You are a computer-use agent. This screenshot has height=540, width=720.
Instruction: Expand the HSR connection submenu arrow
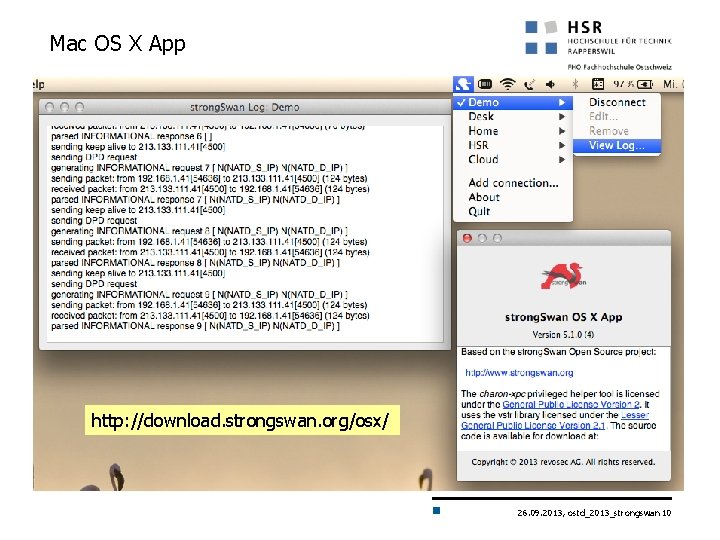pos(562,145)
